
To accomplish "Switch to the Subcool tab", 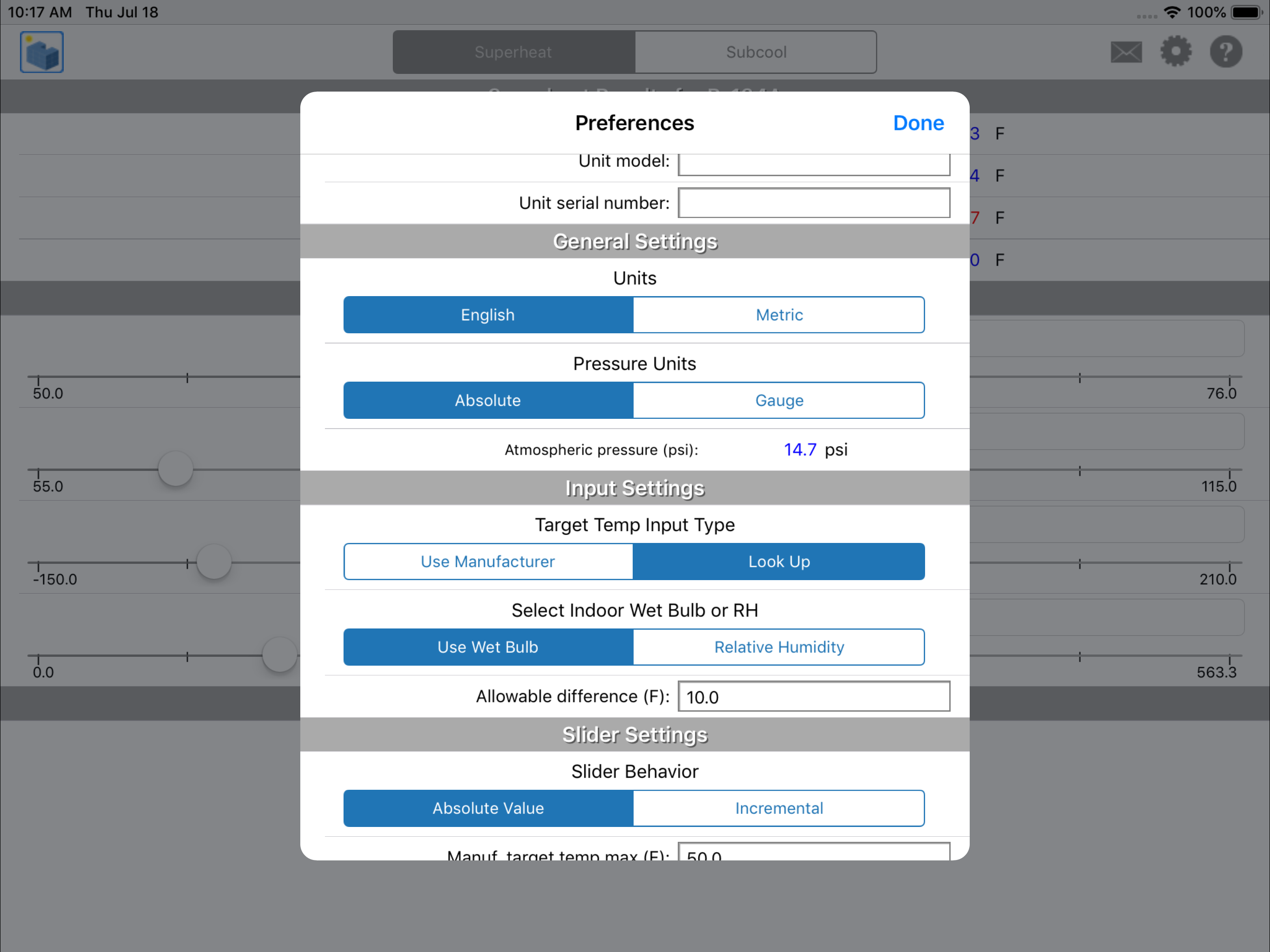I will tap(755, 52).
